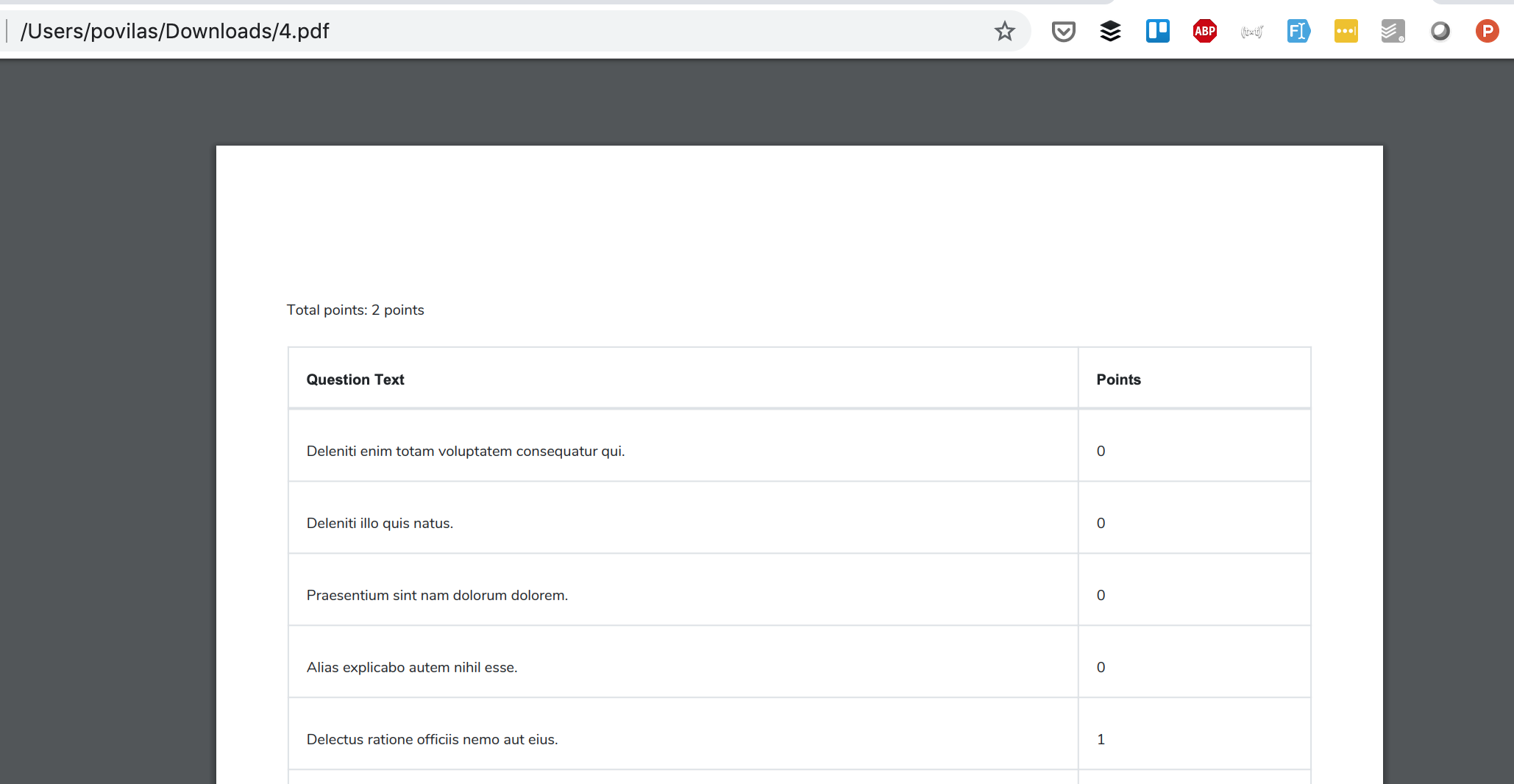Click the orange P extension icon
1514x784 pixels.
1487,31
